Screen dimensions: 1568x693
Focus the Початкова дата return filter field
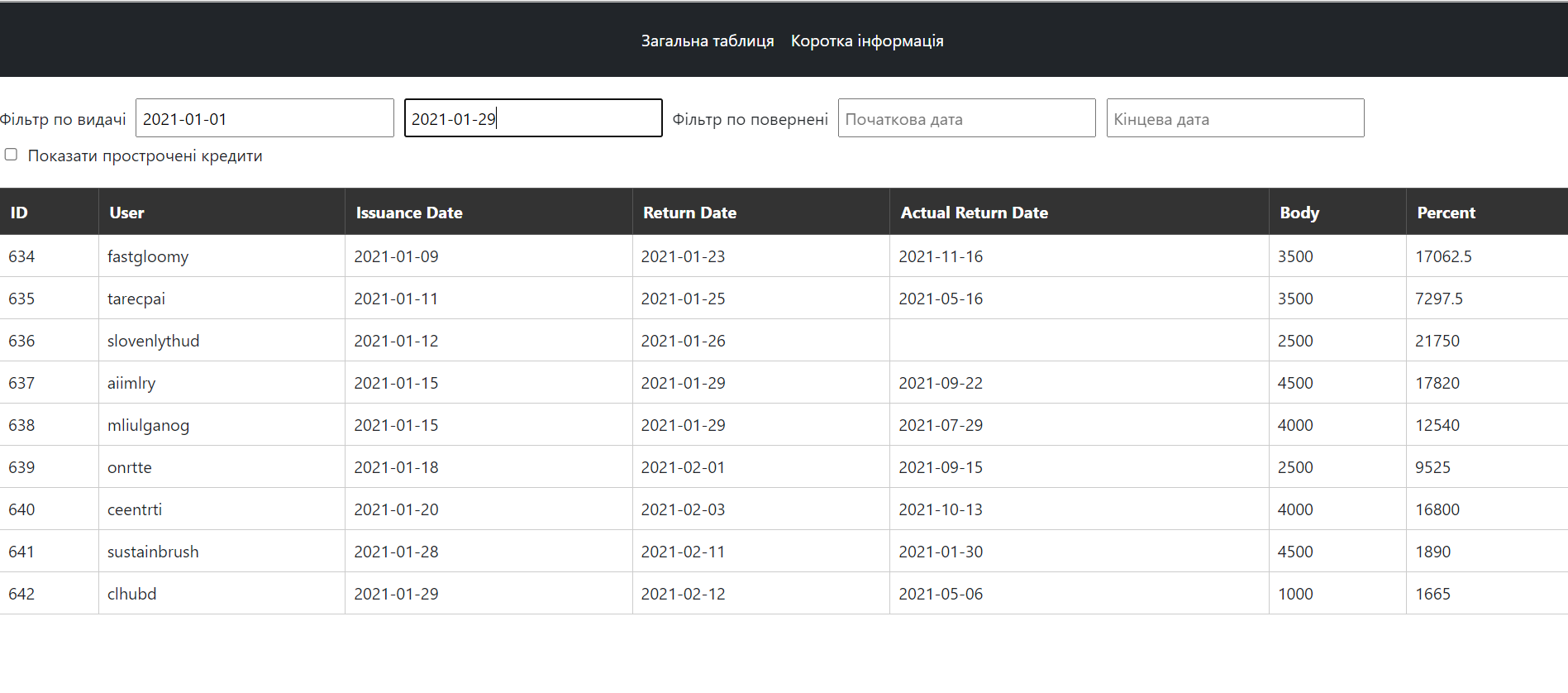[967, 118]
